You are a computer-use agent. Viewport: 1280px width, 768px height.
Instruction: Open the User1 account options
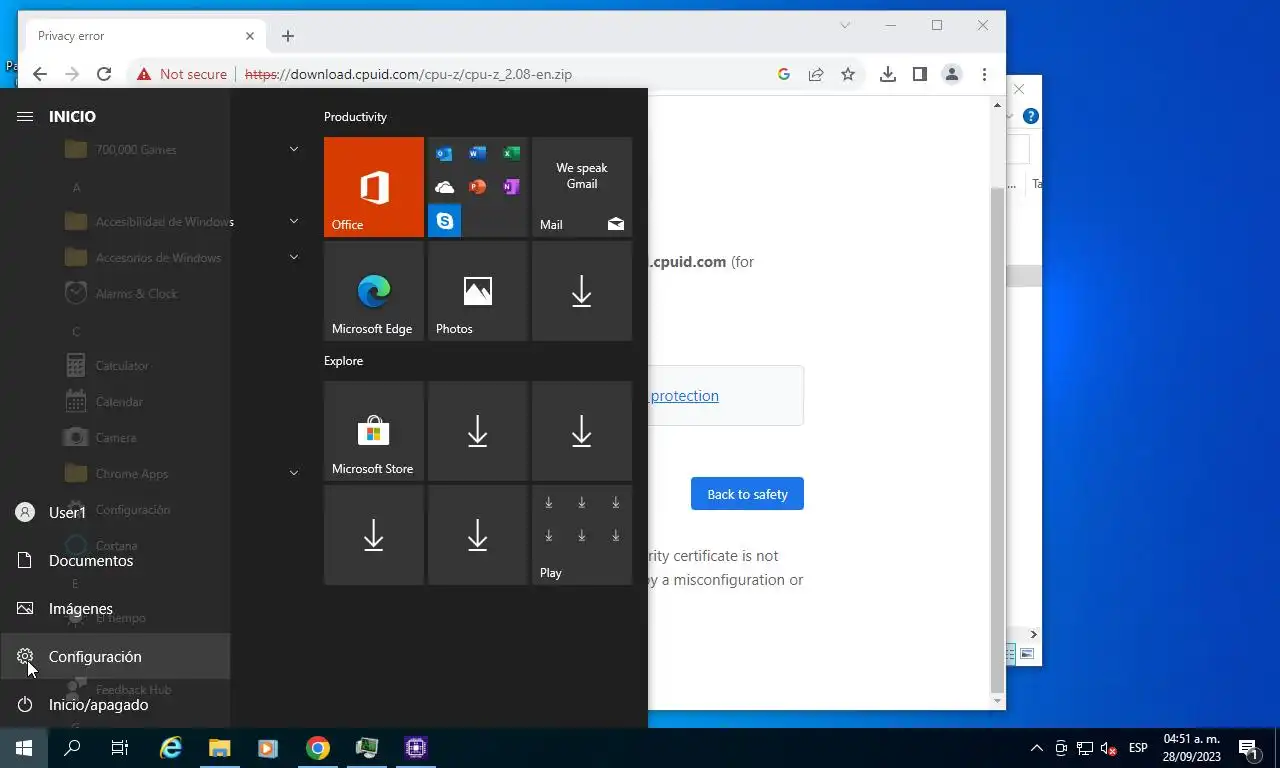(x=115, y=512)
